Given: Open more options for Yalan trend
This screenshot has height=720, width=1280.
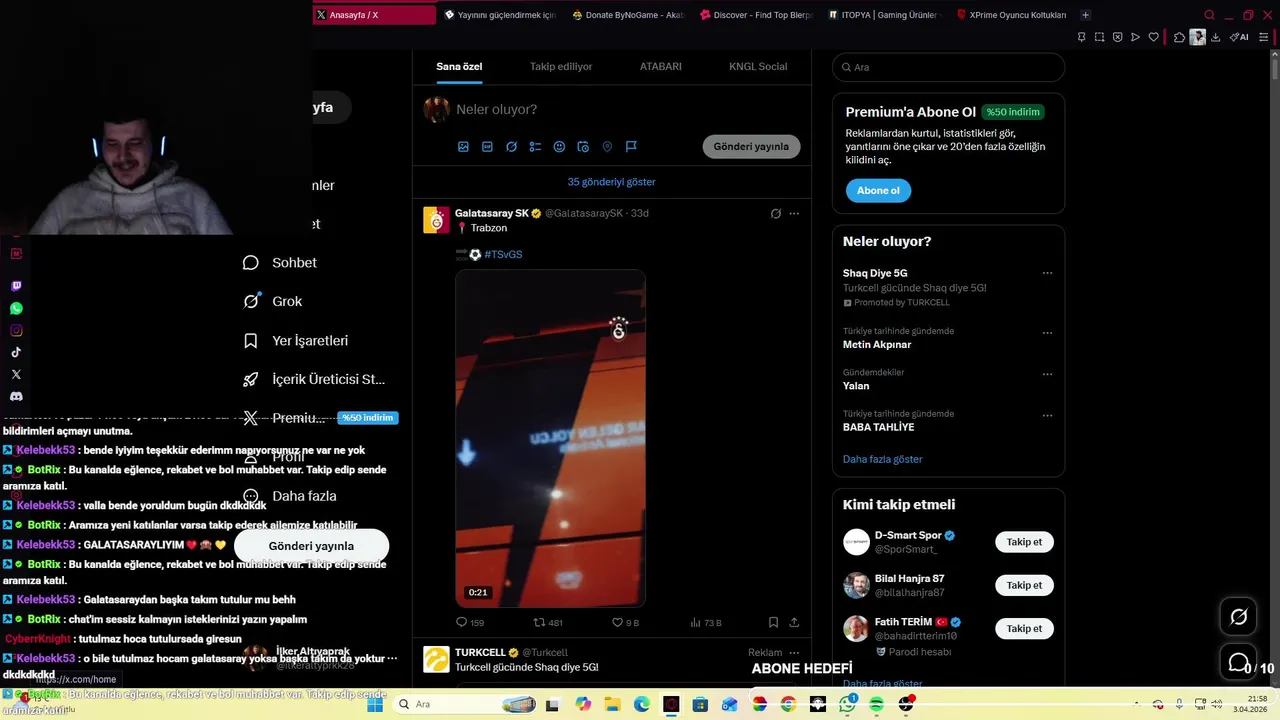Looking at the screenshot, I should click(x=1047, y=374).
